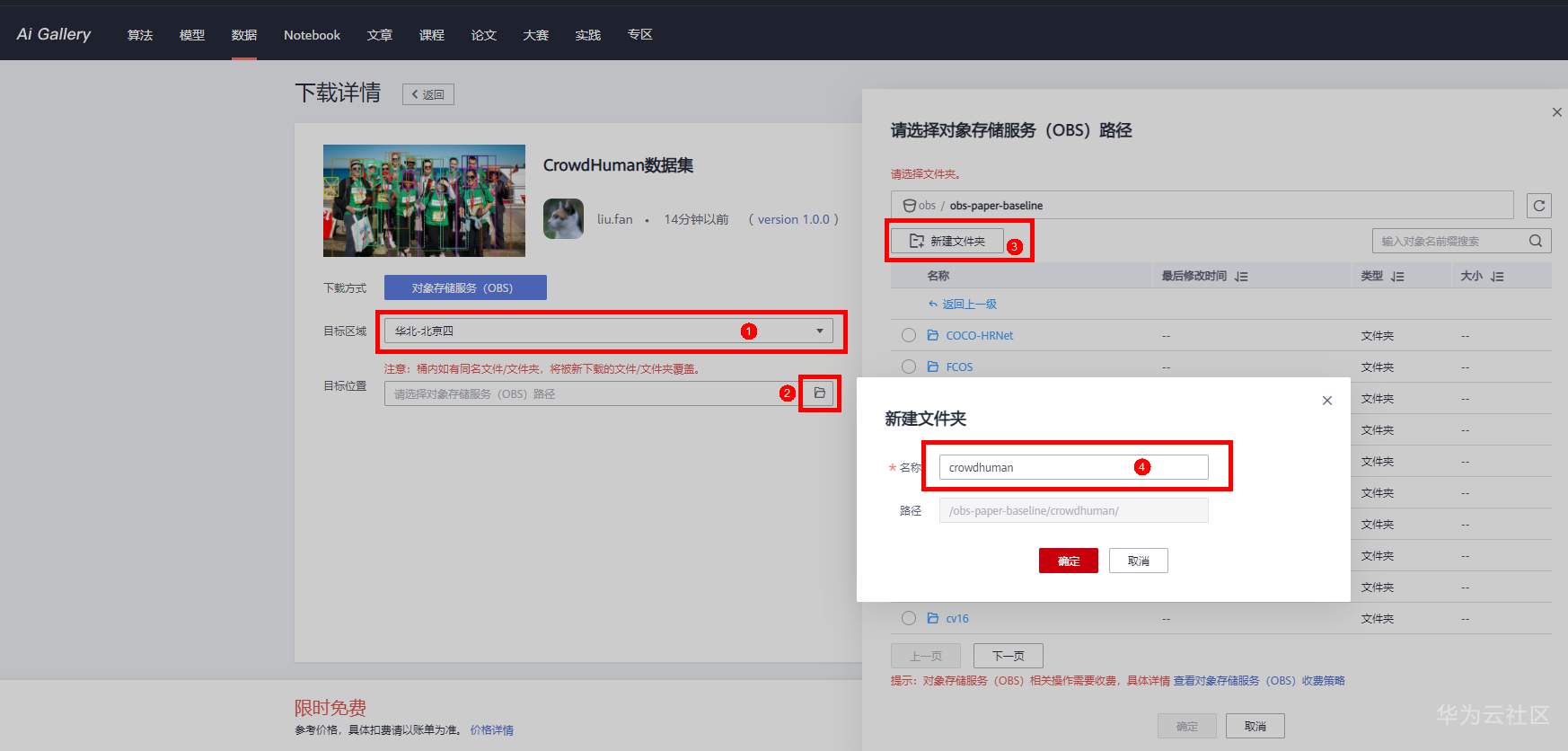Viewport: 1568px width, 751px height.
Task: Click the liu.fan cat avatar
Action: [563, 219]
